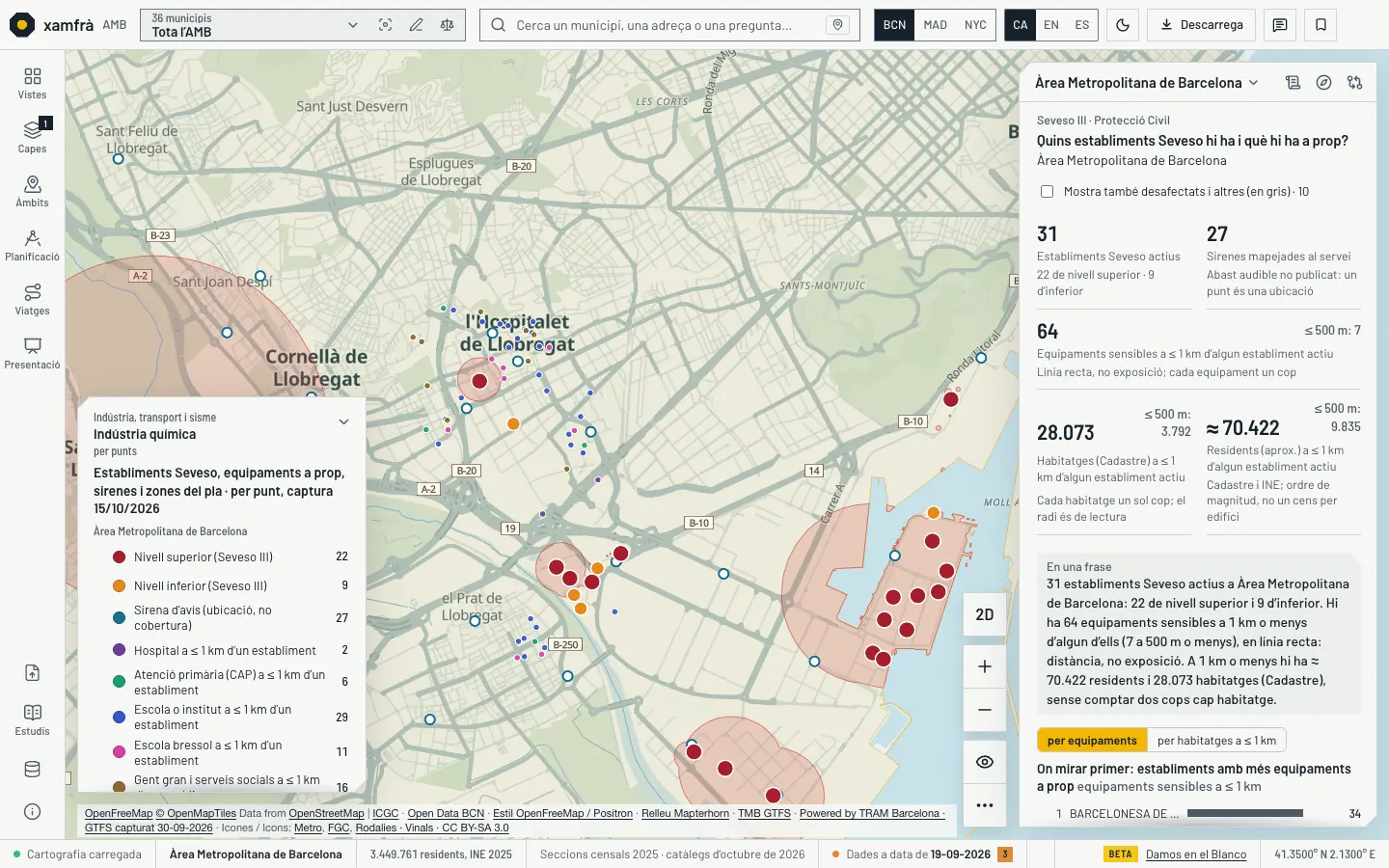Click the file upload icon in sidebar
Screen dimensions: 1389x868
pyautogui.click(x=32, y=673)
